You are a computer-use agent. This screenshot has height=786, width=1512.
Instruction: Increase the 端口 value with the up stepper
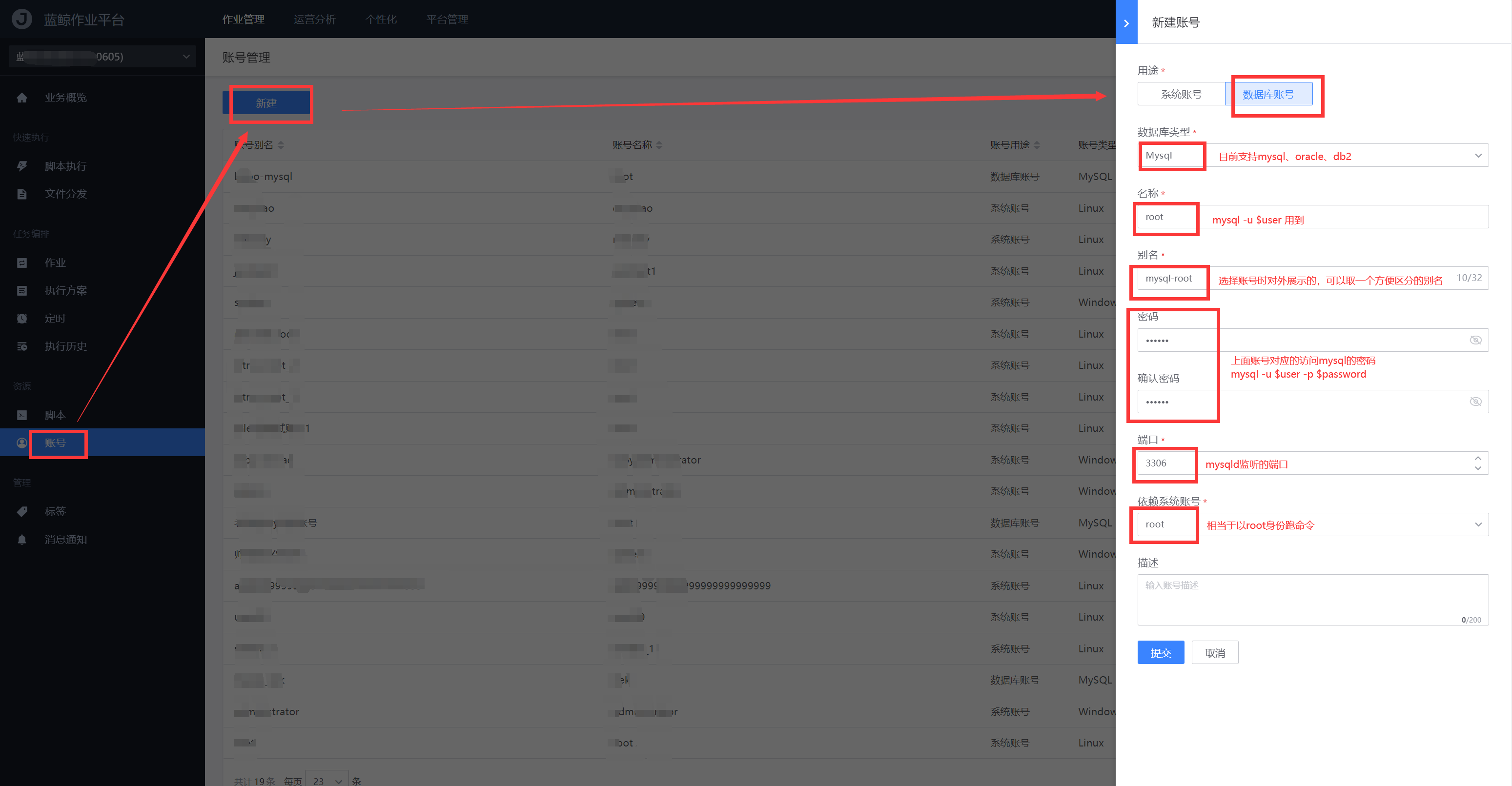pyautogui.click(x=1478, y=458)
